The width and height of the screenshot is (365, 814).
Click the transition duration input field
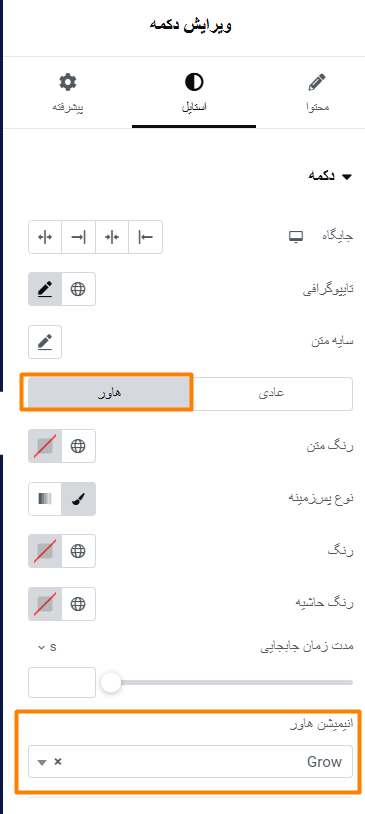click(62, 683)
